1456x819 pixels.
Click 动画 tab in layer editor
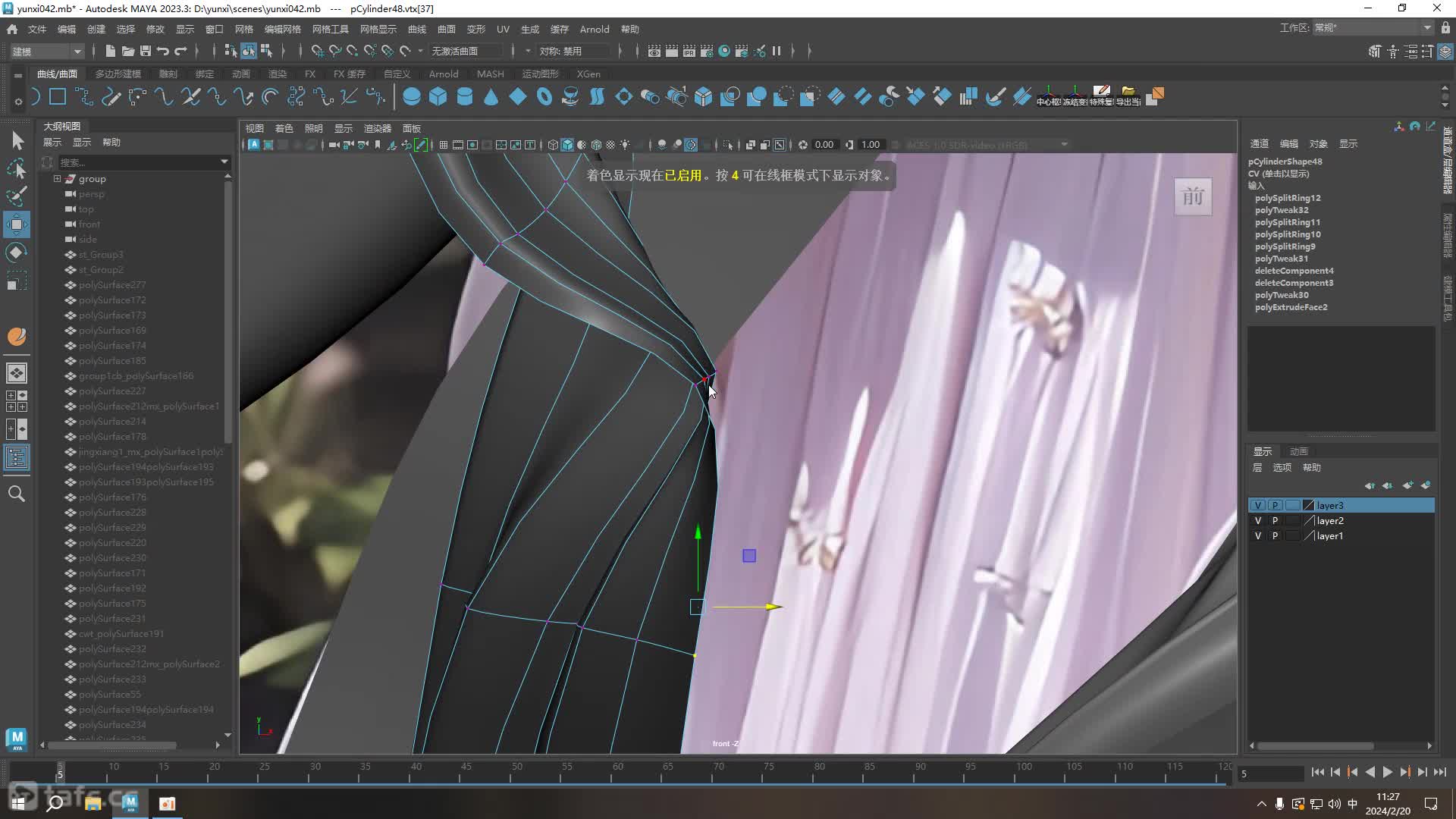(x=1299, y=451)
